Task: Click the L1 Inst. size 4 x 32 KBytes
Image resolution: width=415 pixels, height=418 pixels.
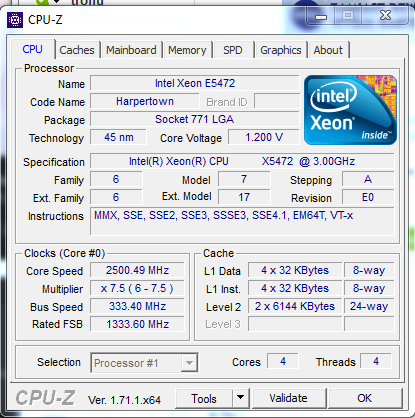Action: click(x=295, y=288)
